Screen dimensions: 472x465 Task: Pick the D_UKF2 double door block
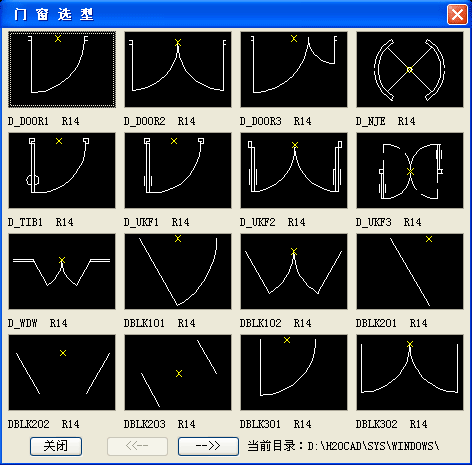point(294,170)
